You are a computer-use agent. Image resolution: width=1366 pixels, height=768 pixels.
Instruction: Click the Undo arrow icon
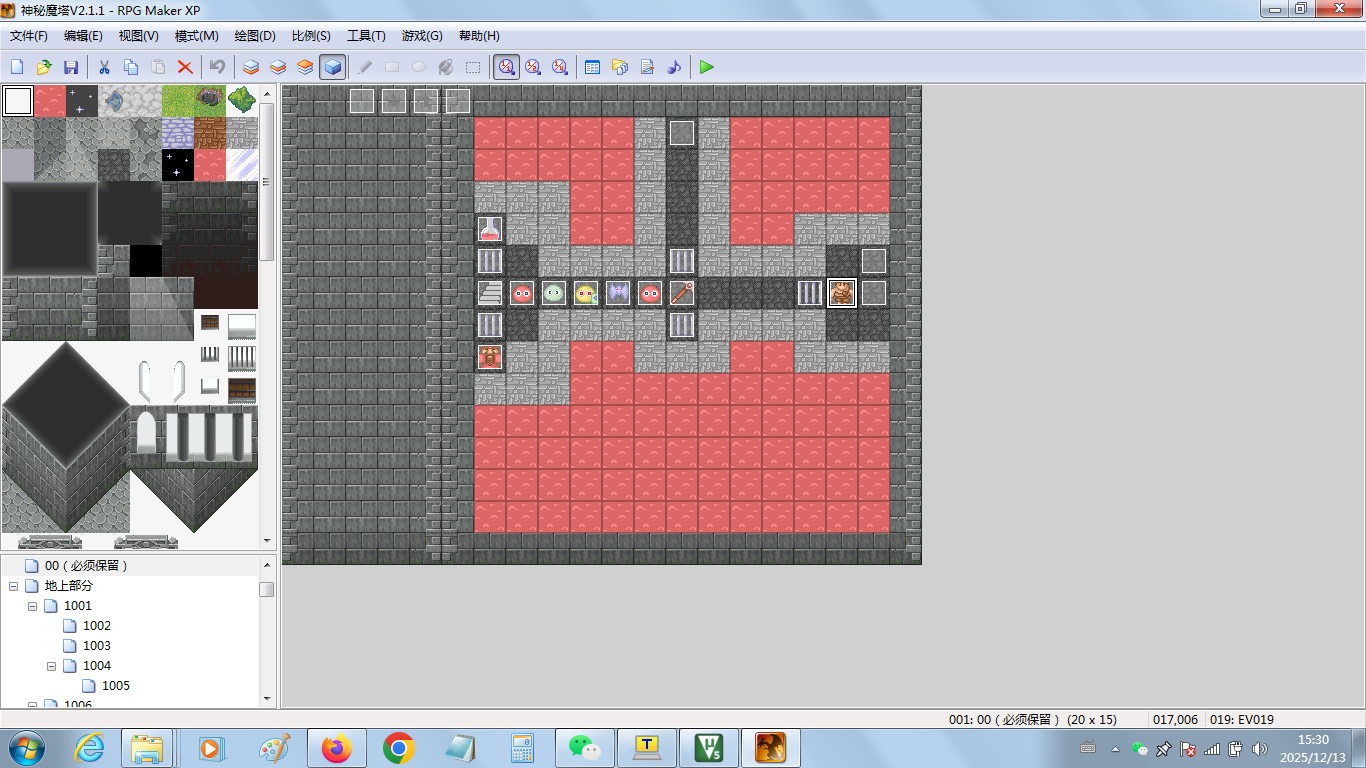click(217, 67)
